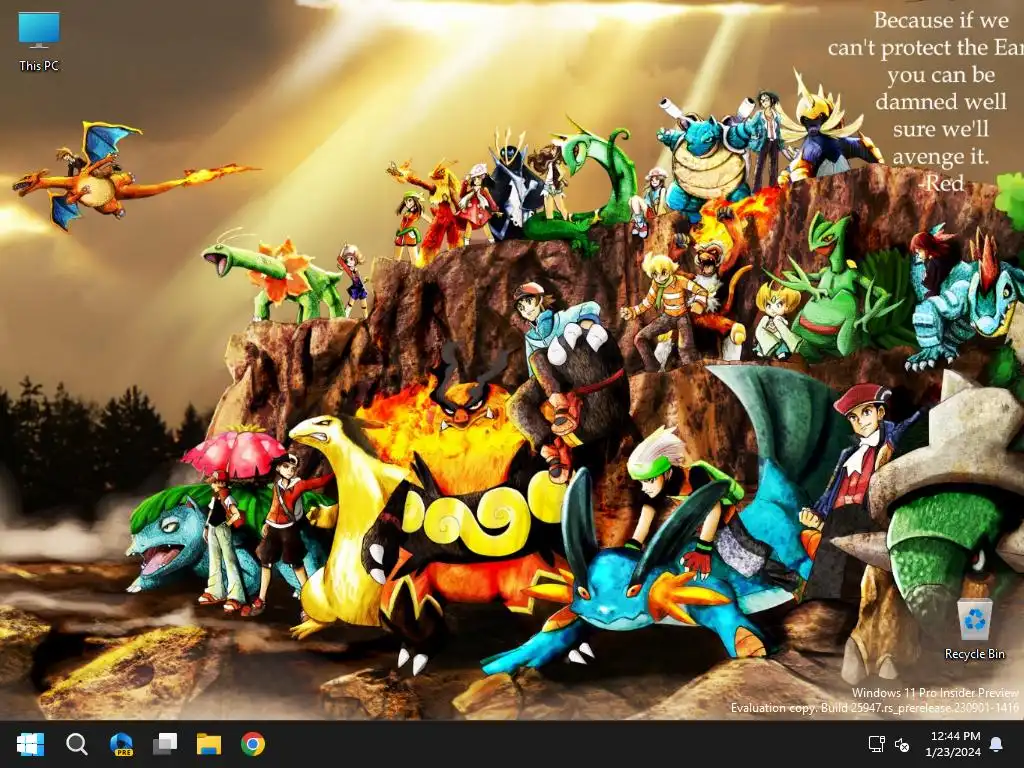Screen dimensions: 1024x768
Task: Launch Google Chrome from taskbar
Action: [253, 744]
